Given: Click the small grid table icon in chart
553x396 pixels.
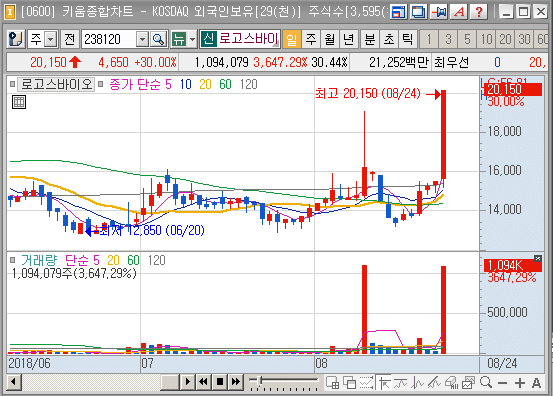Looking at the screenshot, I should click(x=19, y=102).
